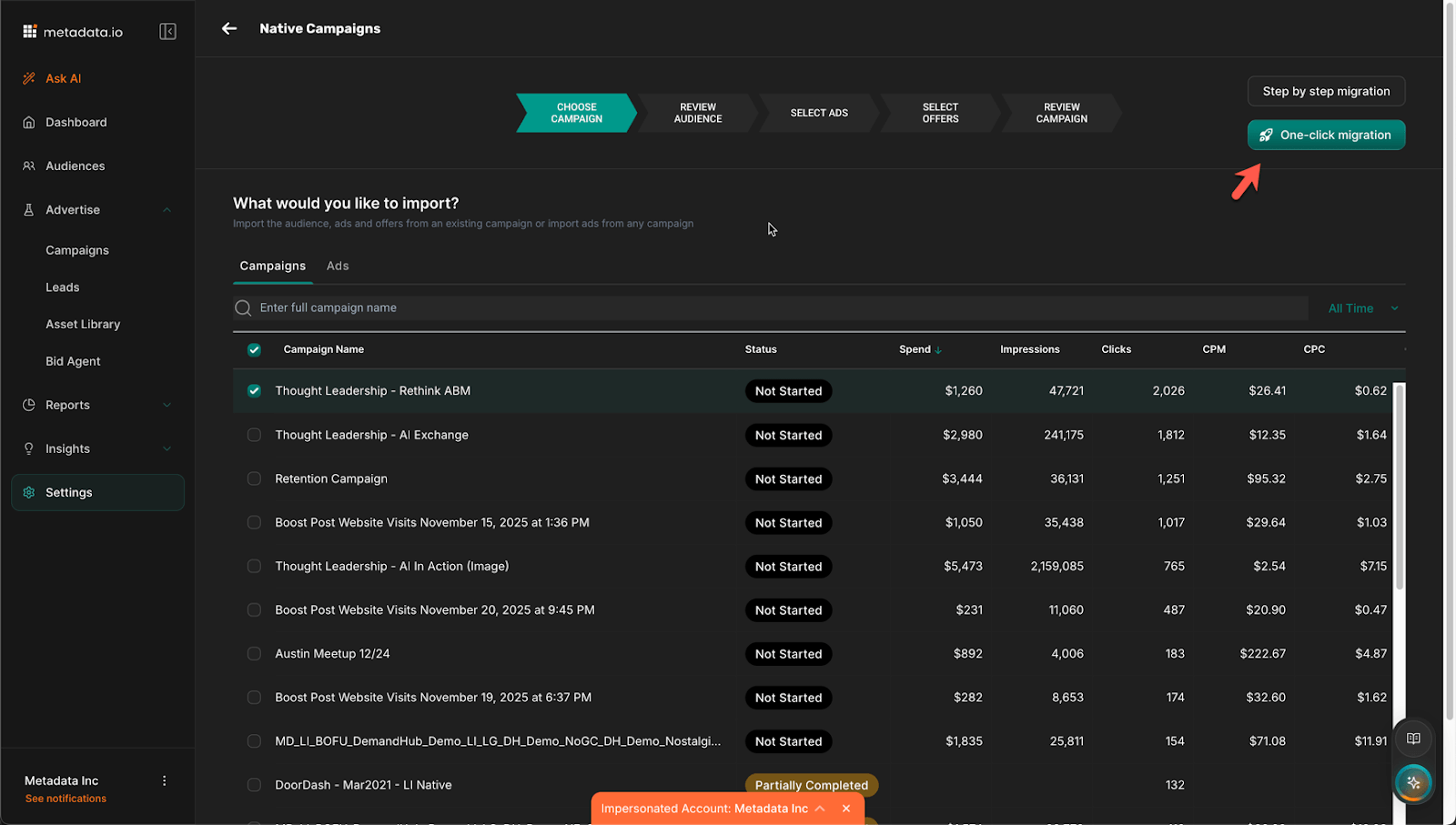Select the Retention Campaign checkbox
The image size is (1456, 825).
point(254,478)
